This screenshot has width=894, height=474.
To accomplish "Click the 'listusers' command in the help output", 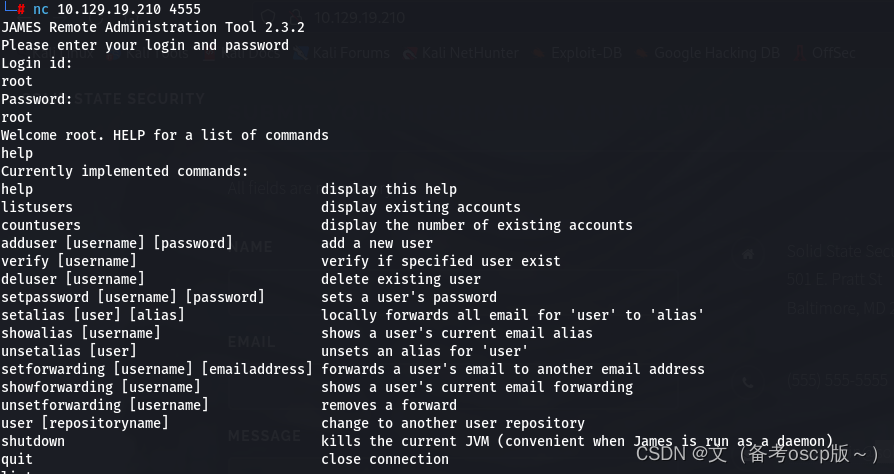I will (x=37, y=207).
